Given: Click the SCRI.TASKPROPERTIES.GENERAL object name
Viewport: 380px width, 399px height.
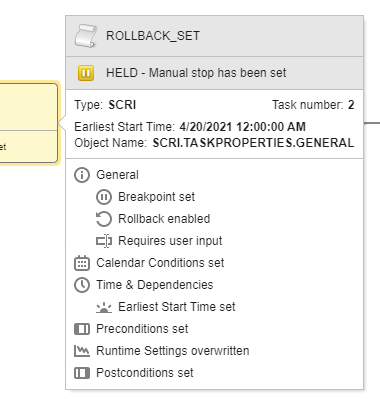Looking at the screenshot, I should [x=253, y=143].
